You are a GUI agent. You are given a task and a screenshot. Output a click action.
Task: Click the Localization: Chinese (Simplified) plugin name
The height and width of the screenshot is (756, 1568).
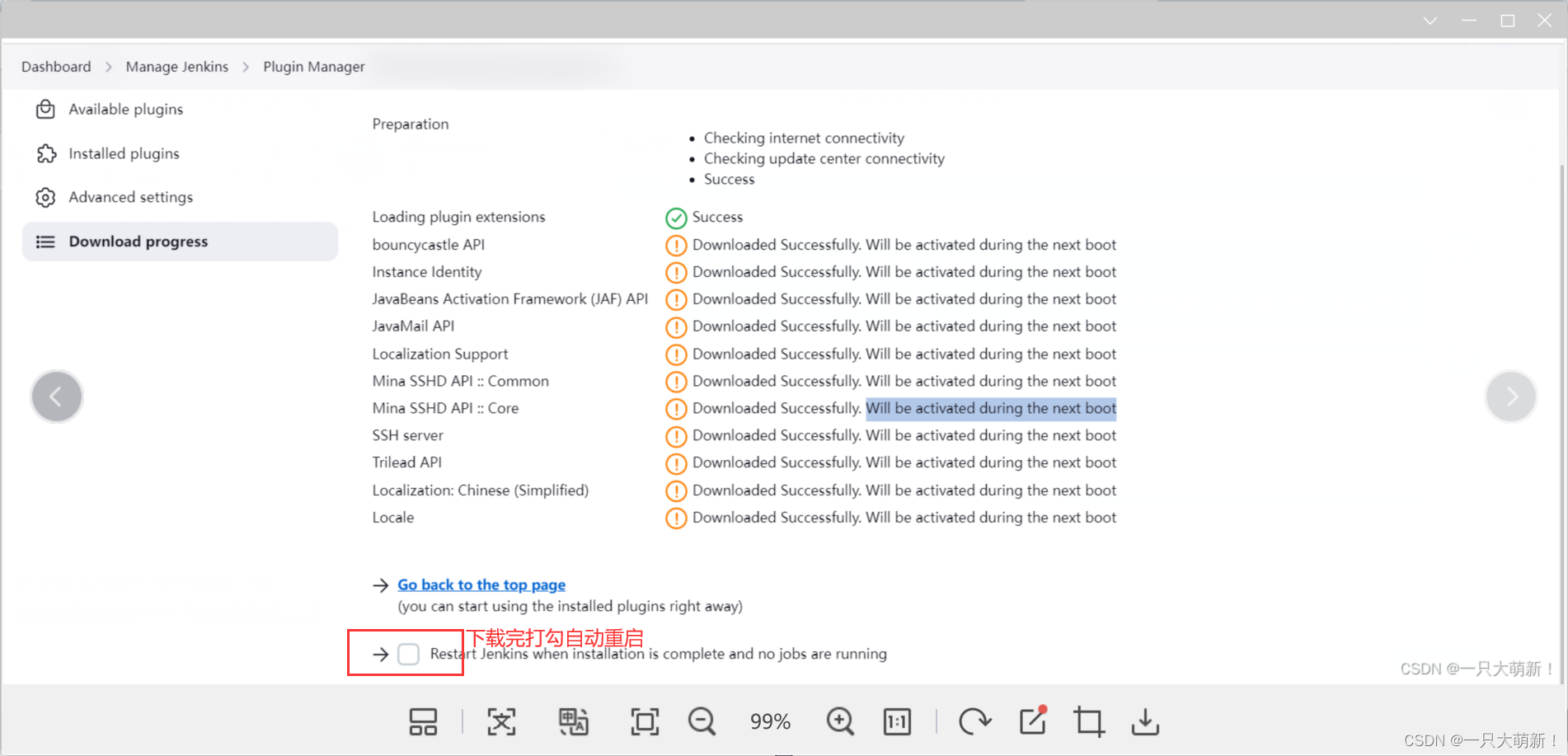click(x=481, y=491)
